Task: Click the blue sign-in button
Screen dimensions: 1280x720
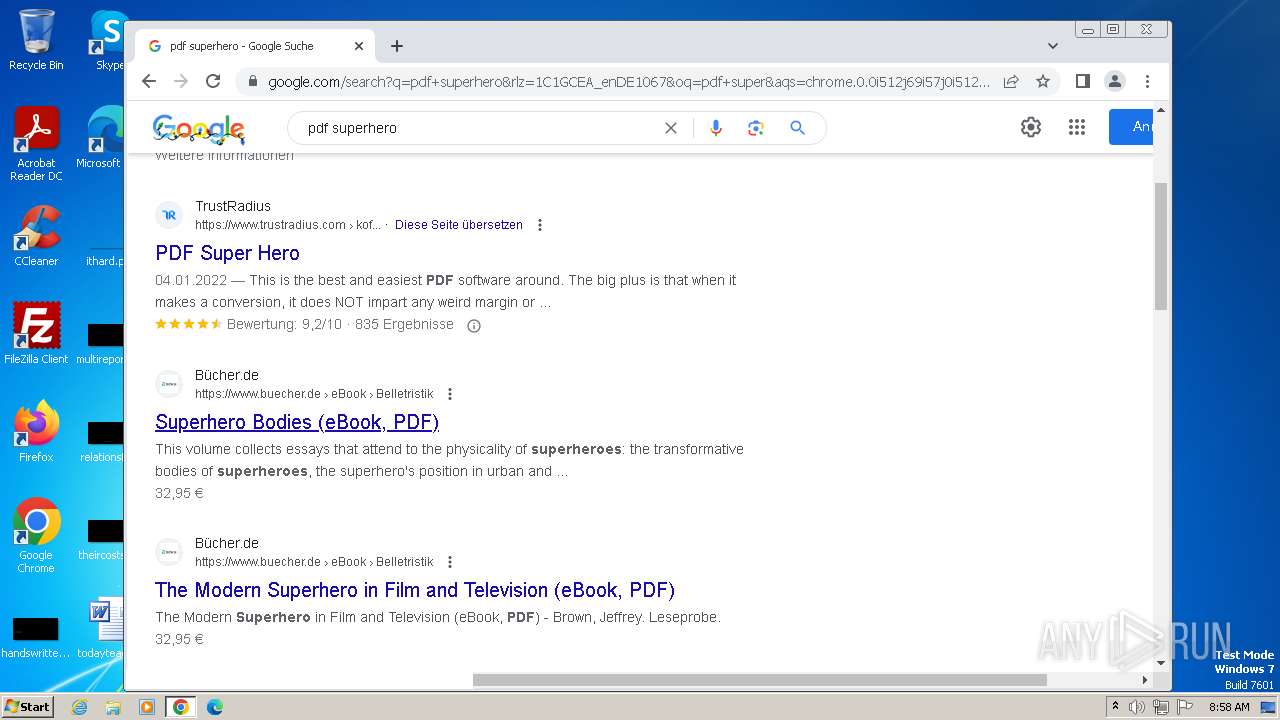Action: pos(1131,127)
